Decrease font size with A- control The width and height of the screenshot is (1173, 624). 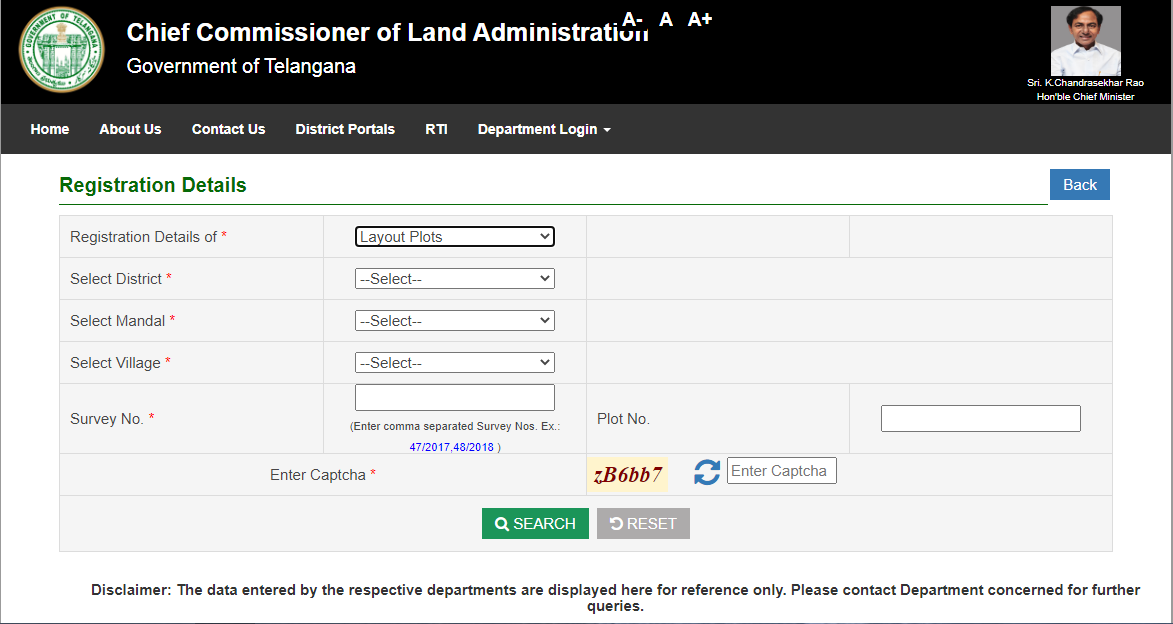tap(632, 19)
